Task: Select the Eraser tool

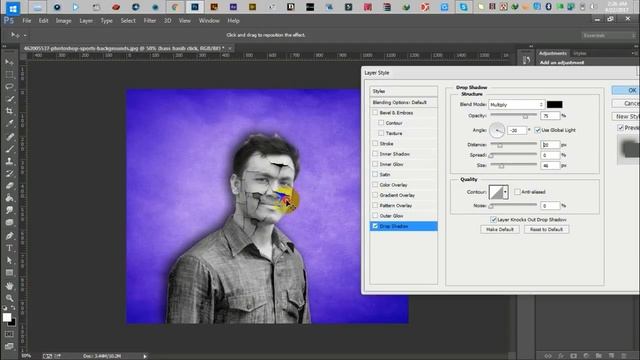Action: 9,186
